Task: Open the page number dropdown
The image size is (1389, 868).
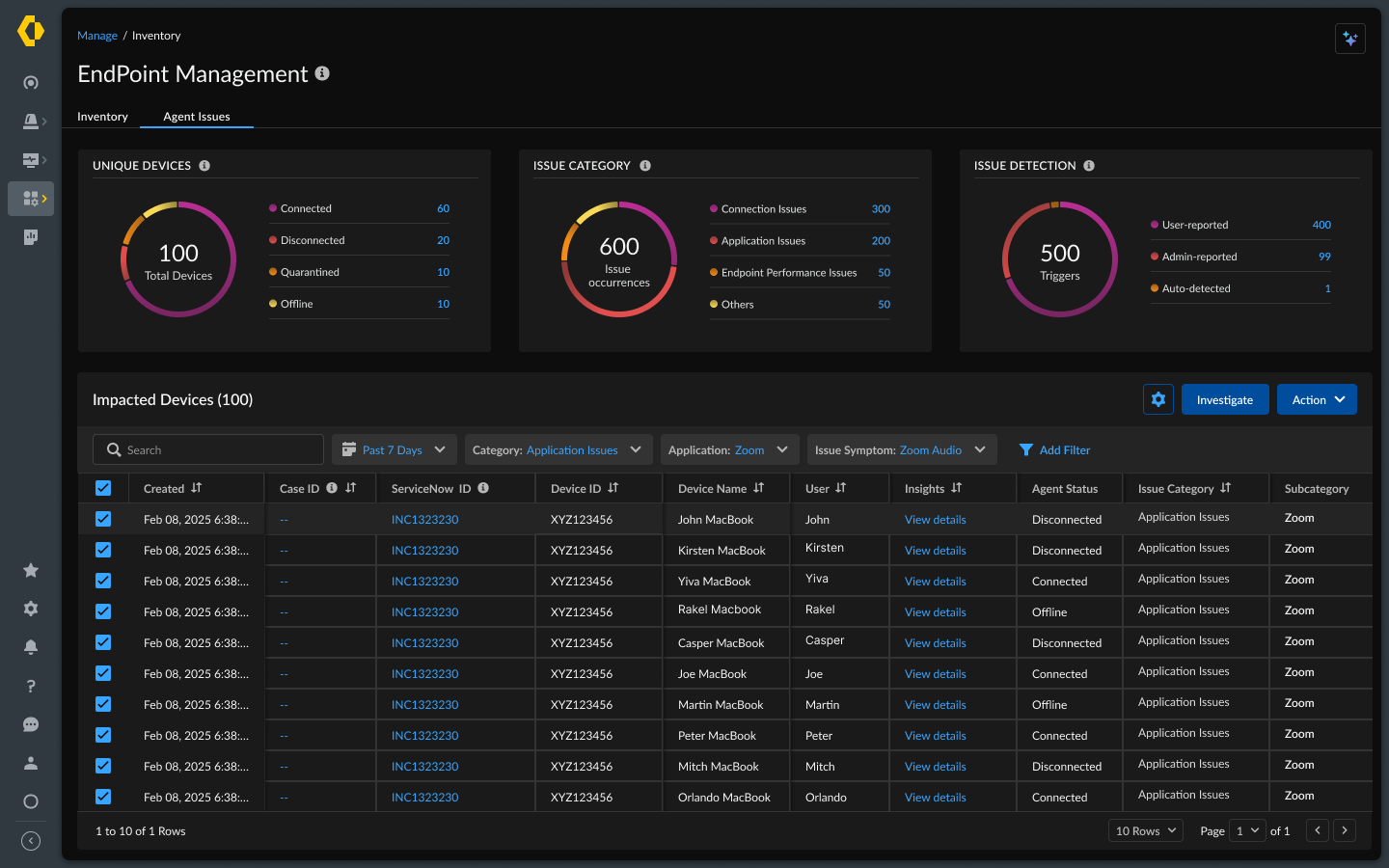Action: point(1247,830)
